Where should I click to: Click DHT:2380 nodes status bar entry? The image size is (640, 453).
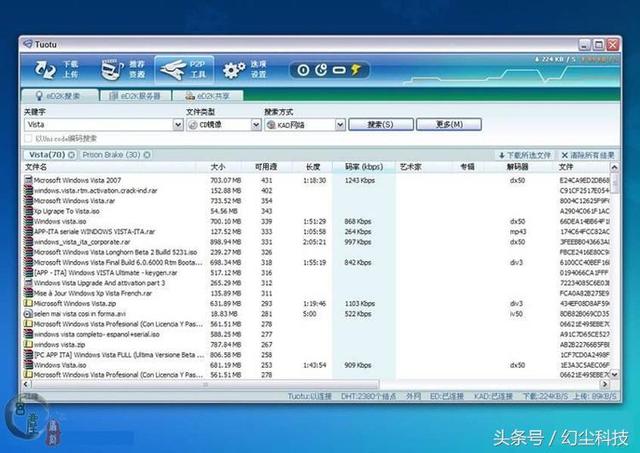pyautogui.click(x=368, y=396)
